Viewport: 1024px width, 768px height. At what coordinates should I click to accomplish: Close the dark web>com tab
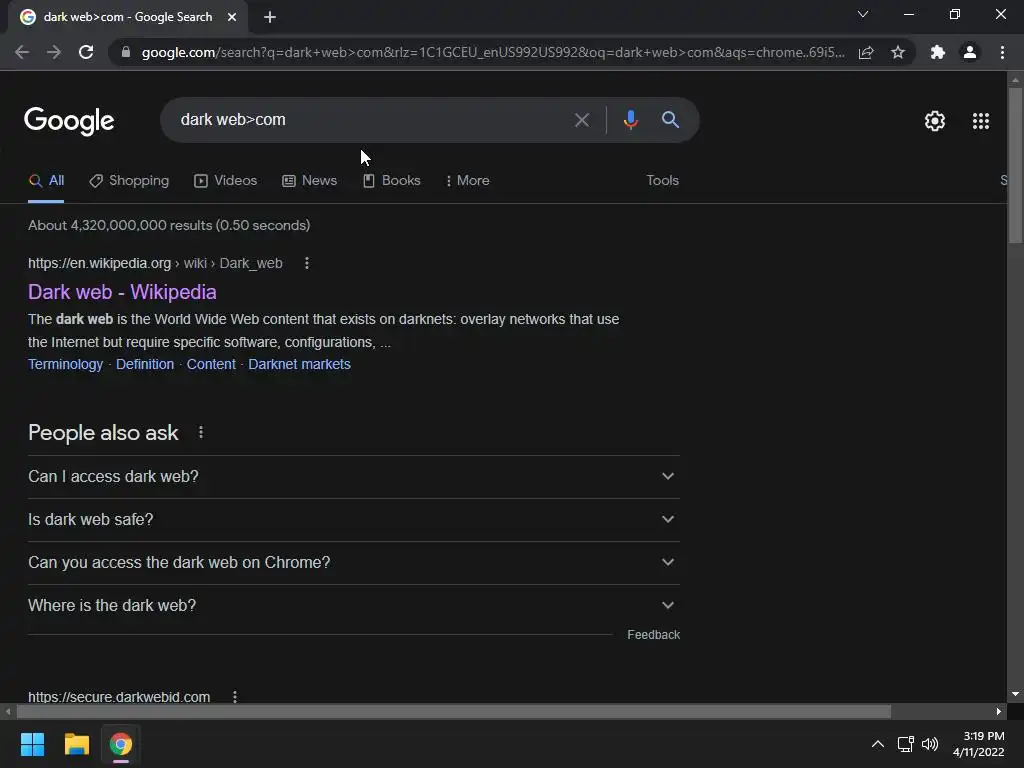(x=232, y=17)
